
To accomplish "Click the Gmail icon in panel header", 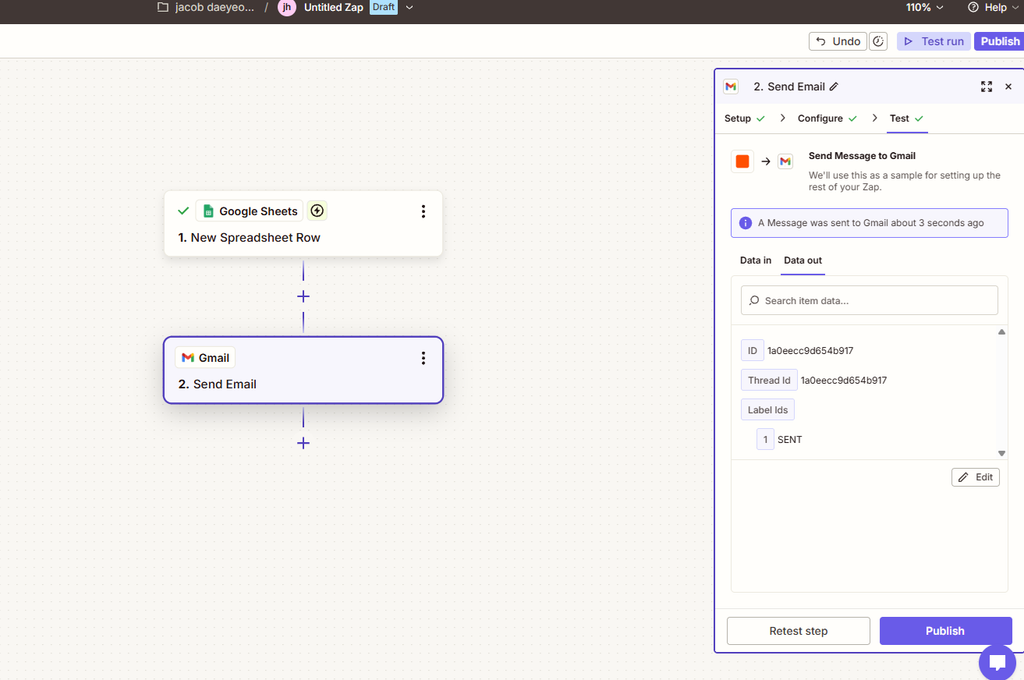I will point(731,86).
